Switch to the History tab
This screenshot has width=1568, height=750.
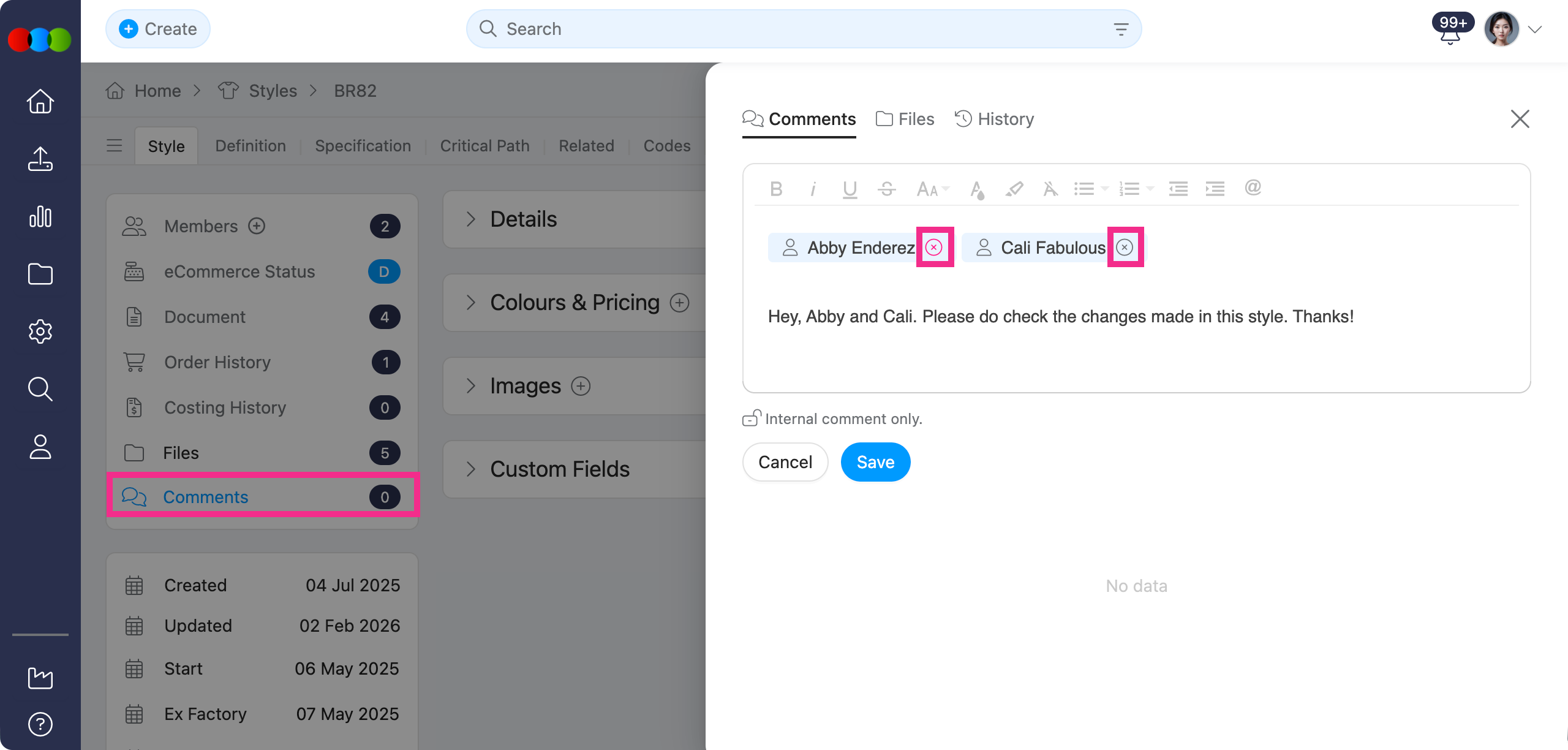[x=994, y=119]
